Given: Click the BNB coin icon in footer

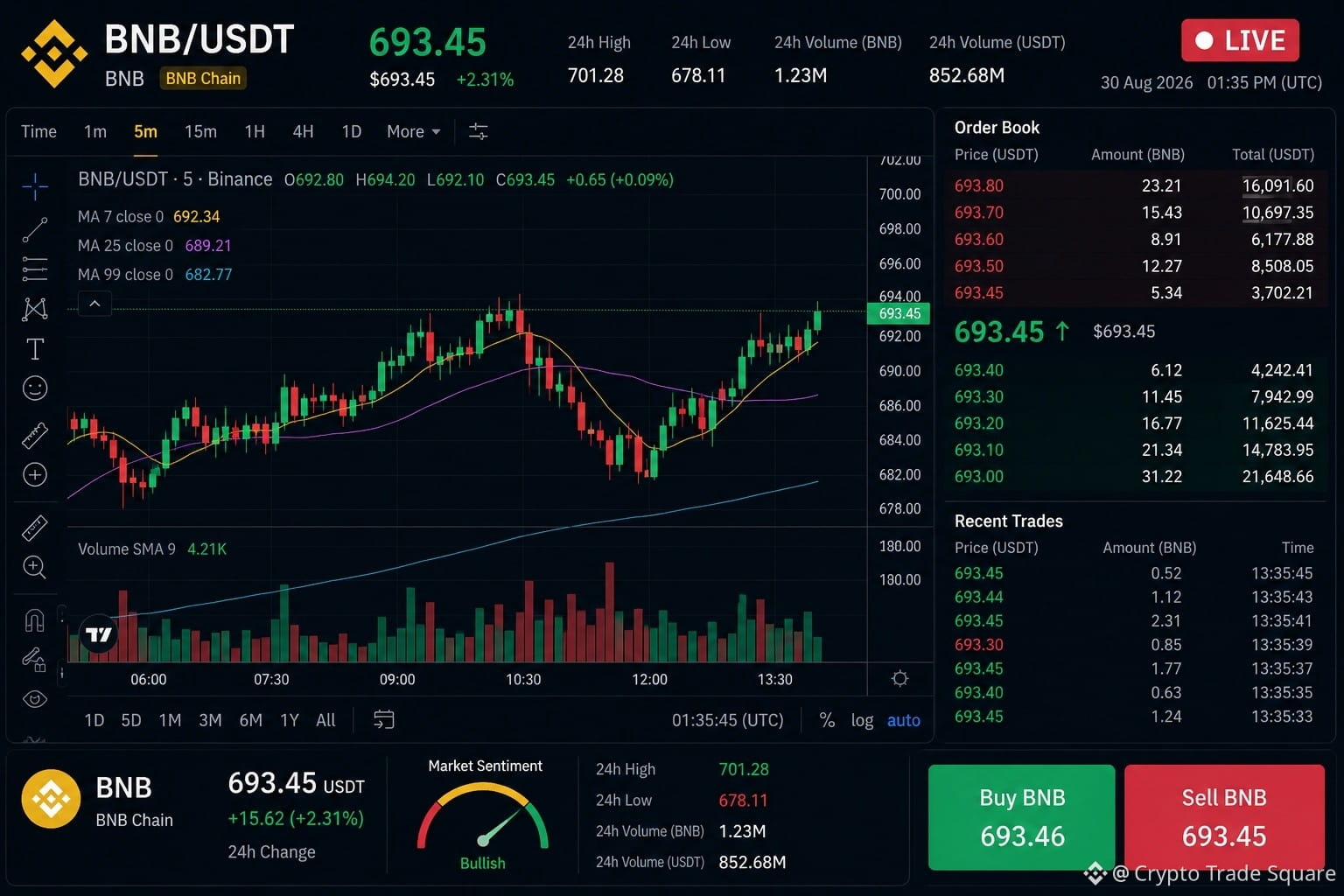Looking at the screenshot, I should [51, 799].
